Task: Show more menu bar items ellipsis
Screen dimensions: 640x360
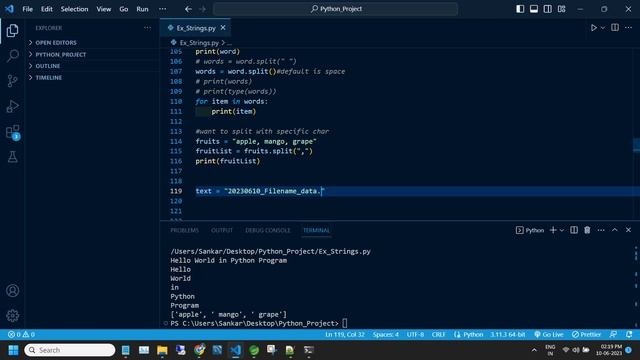Action: [x=162, y=9]
